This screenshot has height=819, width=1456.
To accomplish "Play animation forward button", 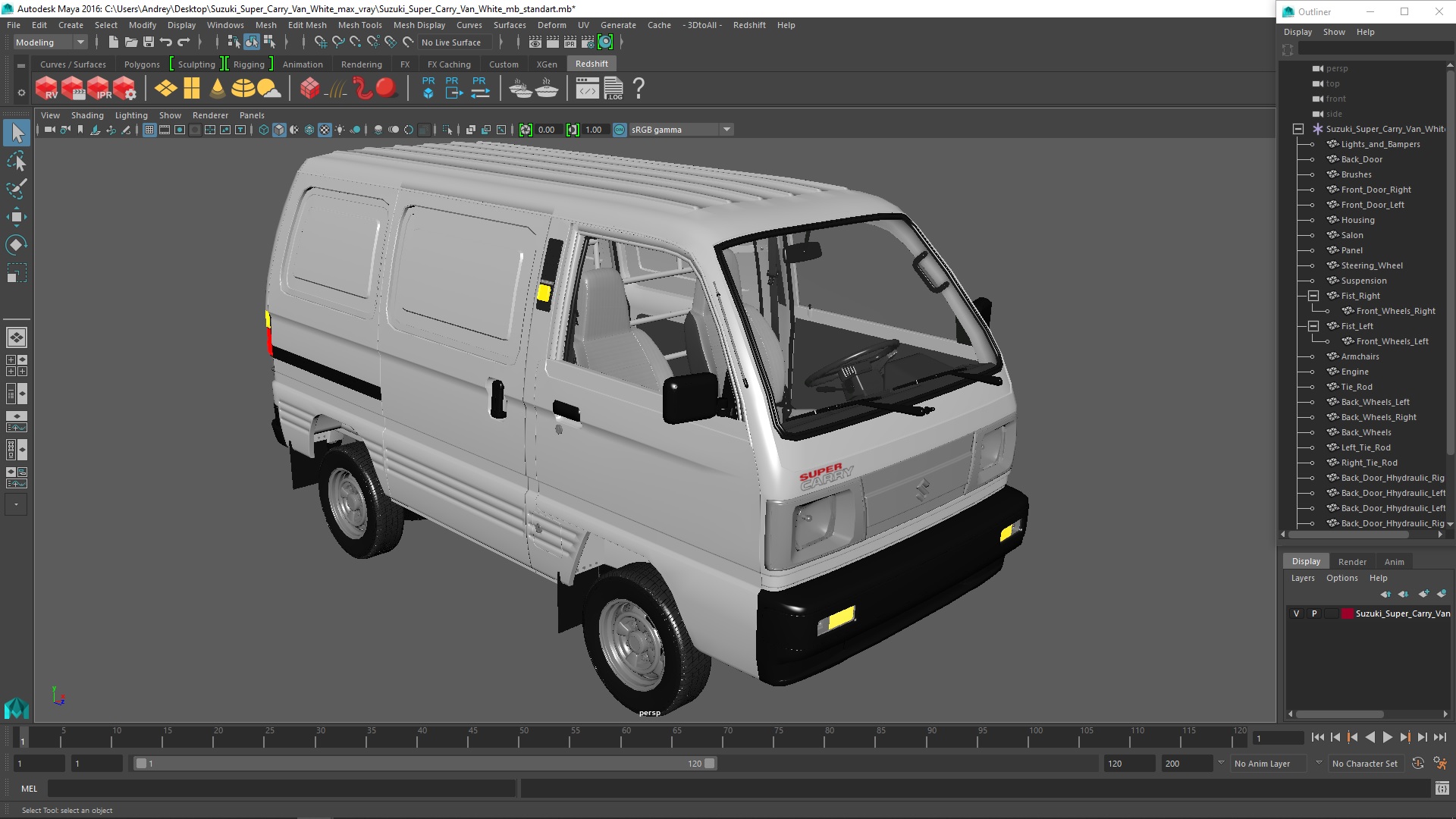I will tap(1387, 737).
